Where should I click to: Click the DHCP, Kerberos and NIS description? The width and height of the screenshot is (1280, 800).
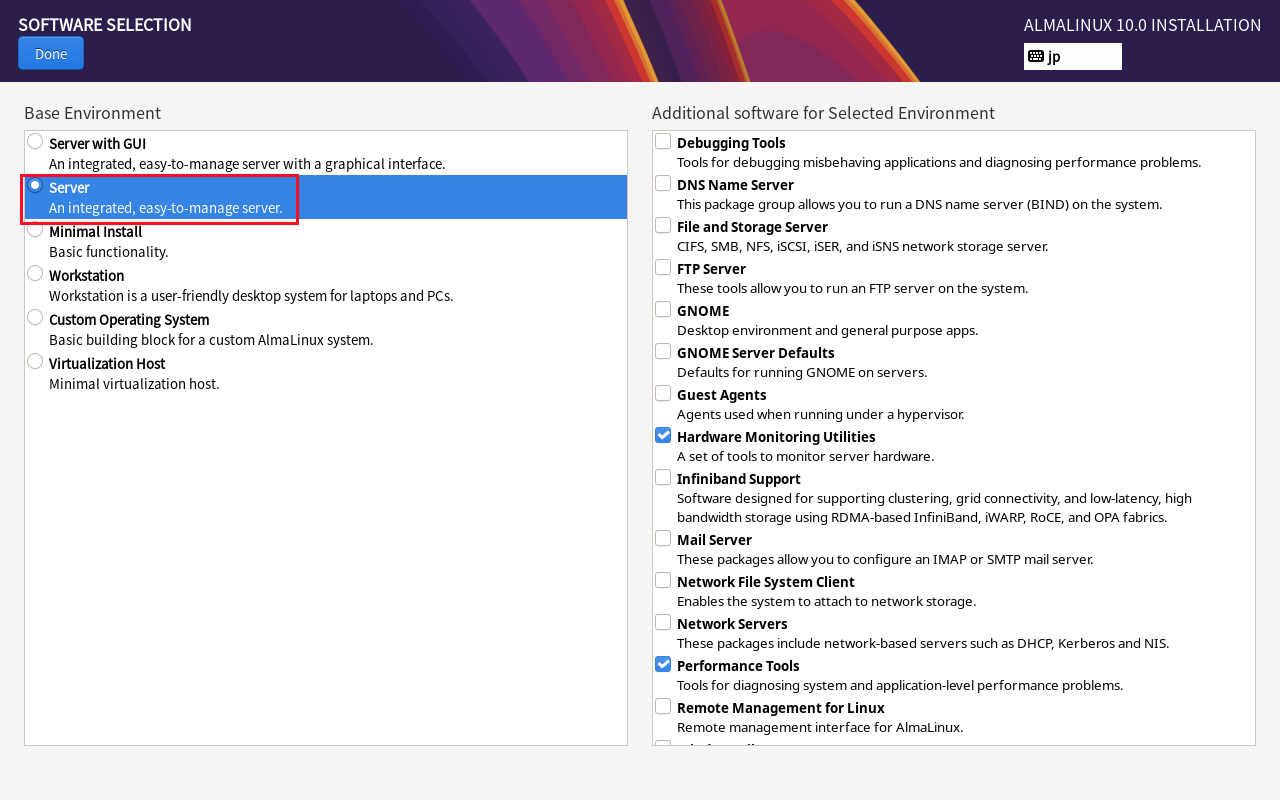click(x=923, y=643)
